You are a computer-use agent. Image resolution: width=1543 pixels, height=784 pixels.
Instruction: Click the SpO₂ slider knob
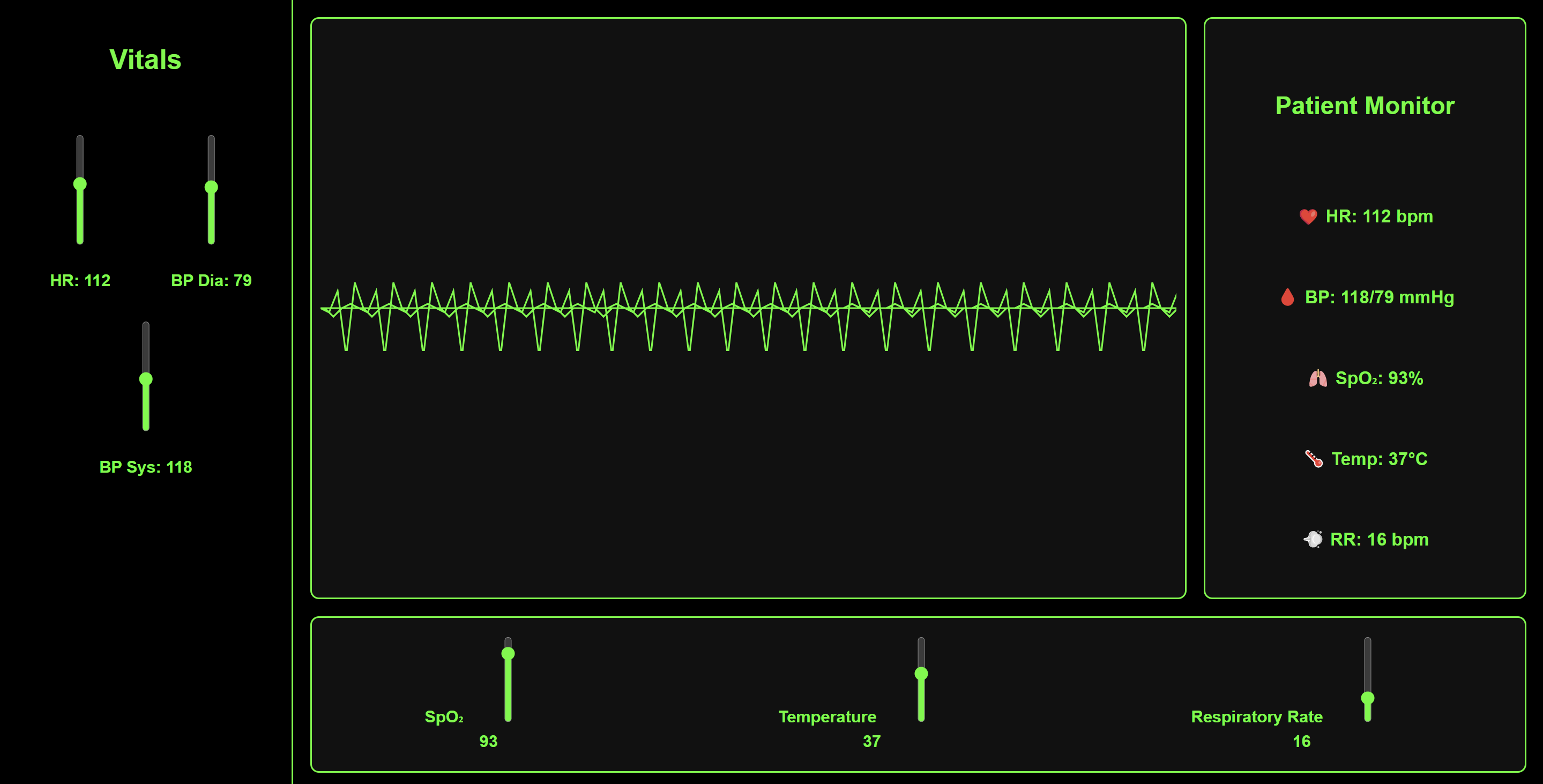(x=508, y=653)
